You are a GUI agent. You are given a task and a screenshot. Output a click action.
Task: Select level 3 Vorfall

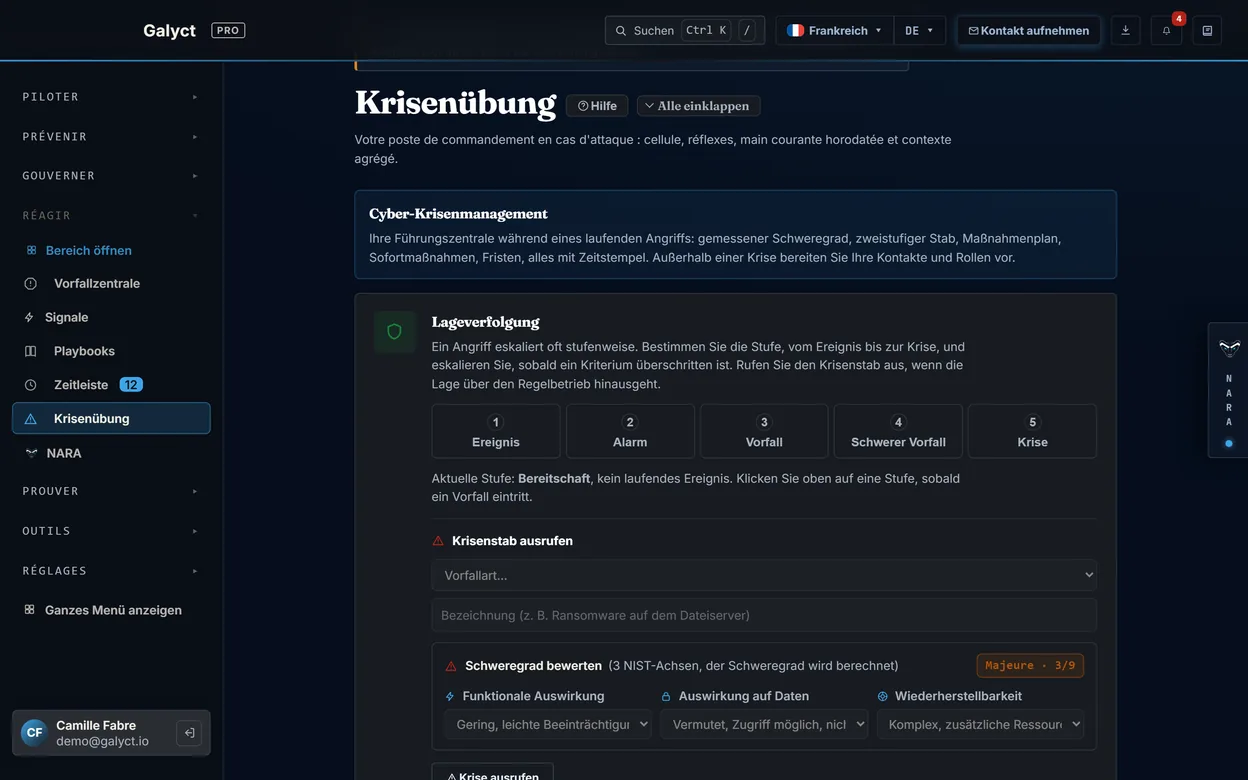(x=764, y=431)
